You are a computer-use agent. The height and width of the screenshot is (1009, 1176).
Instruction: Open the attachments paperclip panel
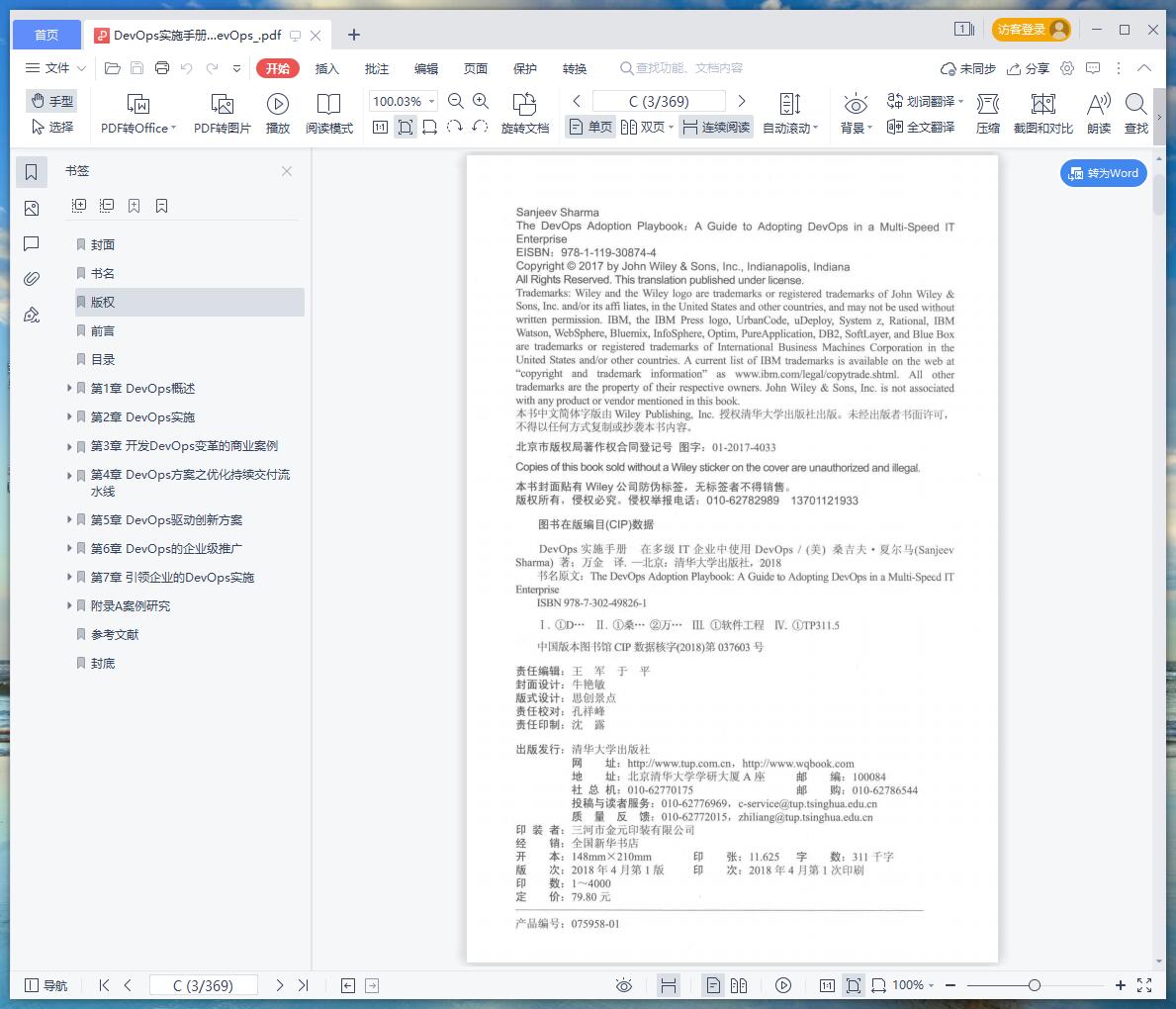32,279
